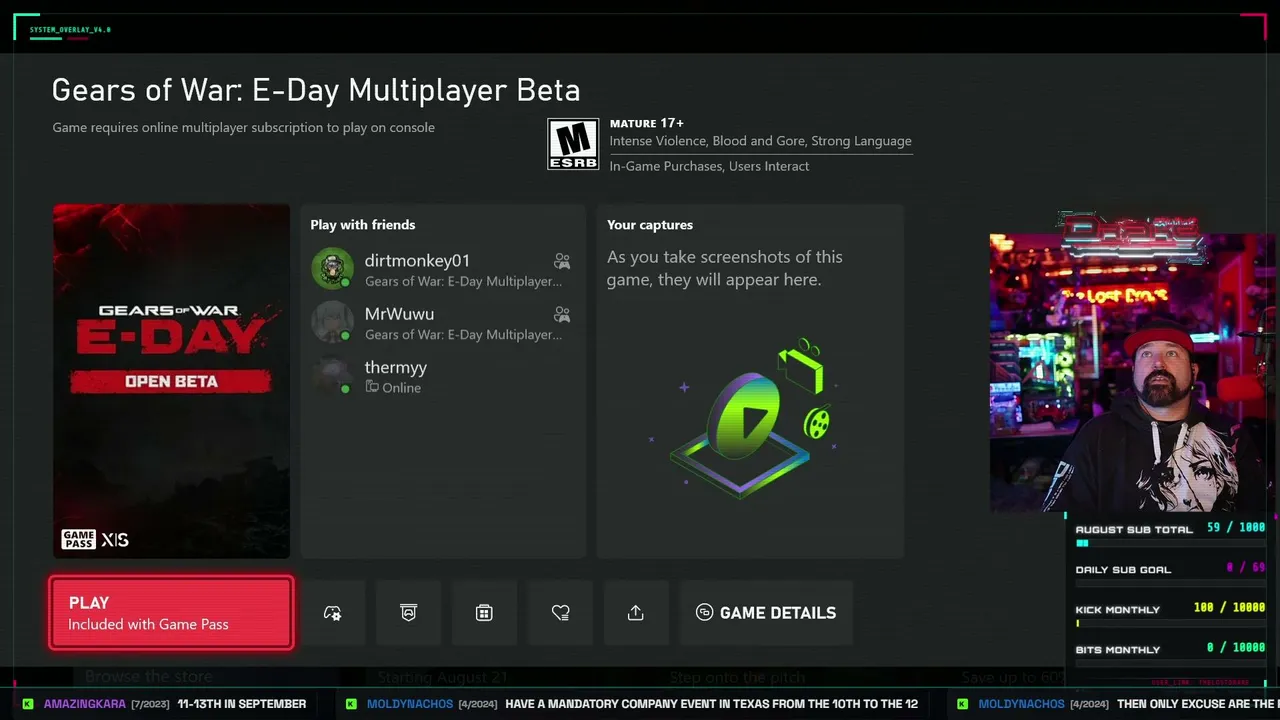Click the AMAZINGKARA username in the ticker
Image resolution: width=1280 pixels, height=720 pixels.
pyautogui.click(x=85, y=704)
